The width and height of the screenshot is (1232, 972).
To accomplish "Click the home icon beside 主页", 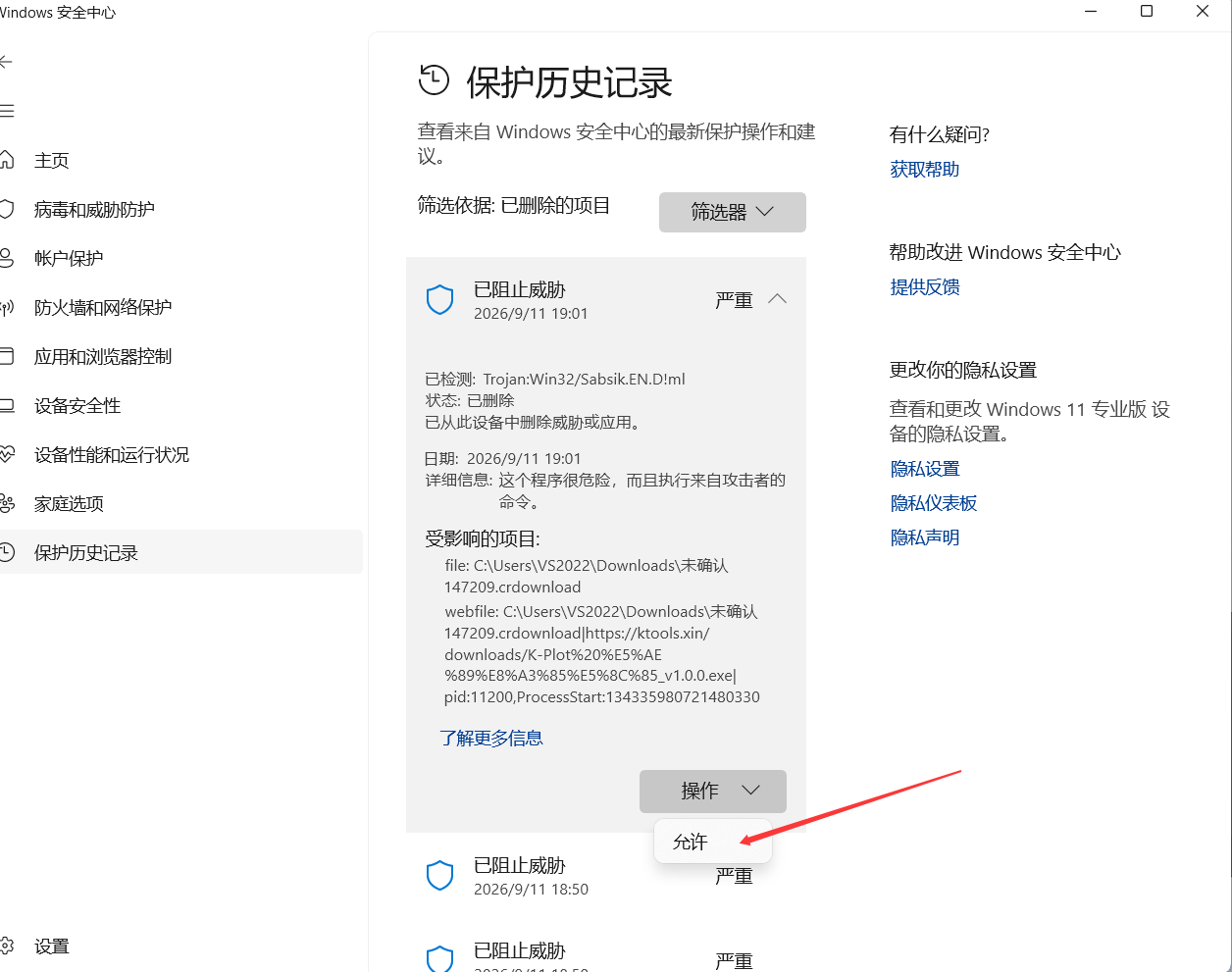I will click(x=7, y=160).
